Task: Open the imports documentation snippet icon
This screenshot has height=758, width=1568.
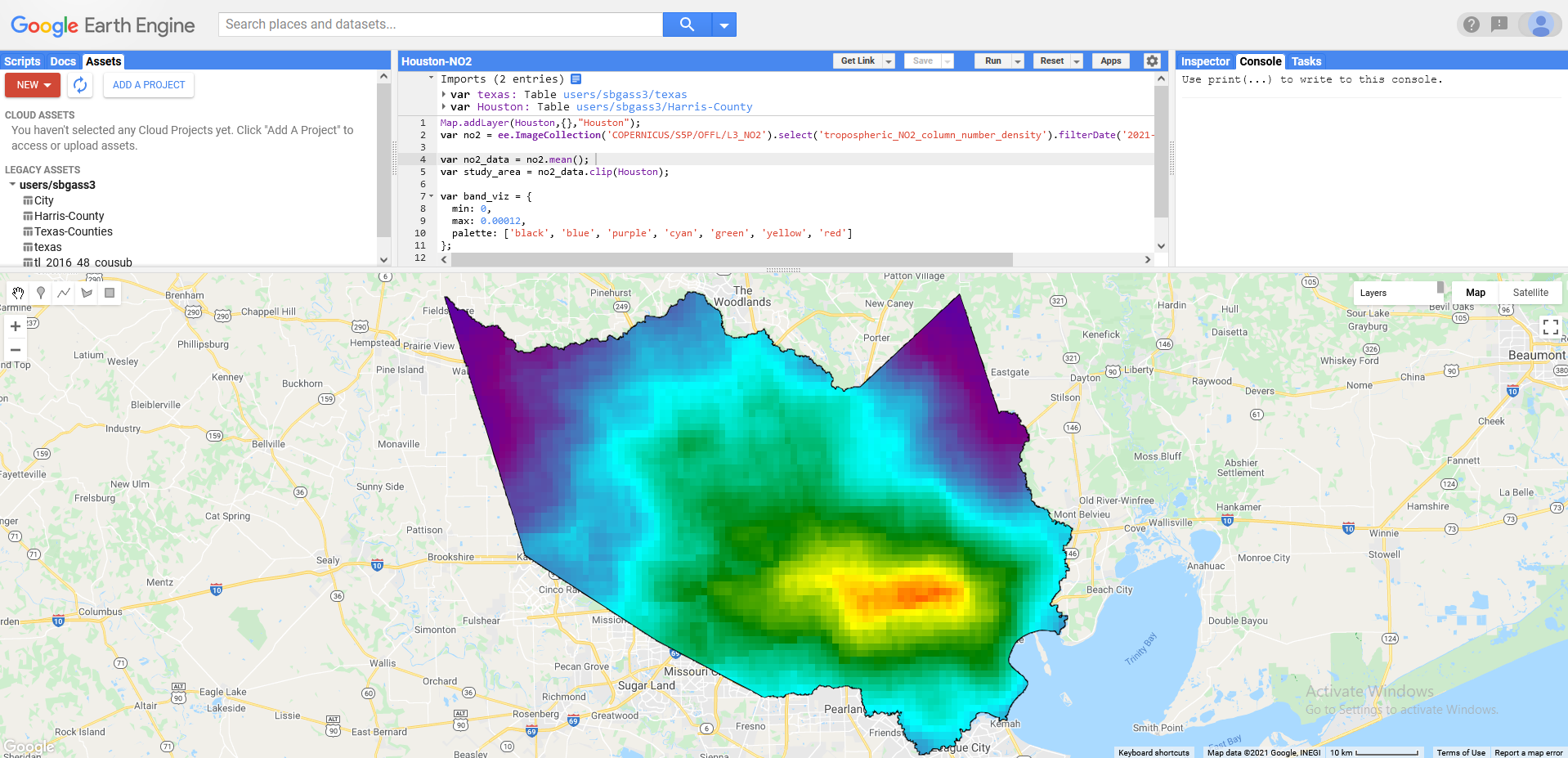Action: 577,78
